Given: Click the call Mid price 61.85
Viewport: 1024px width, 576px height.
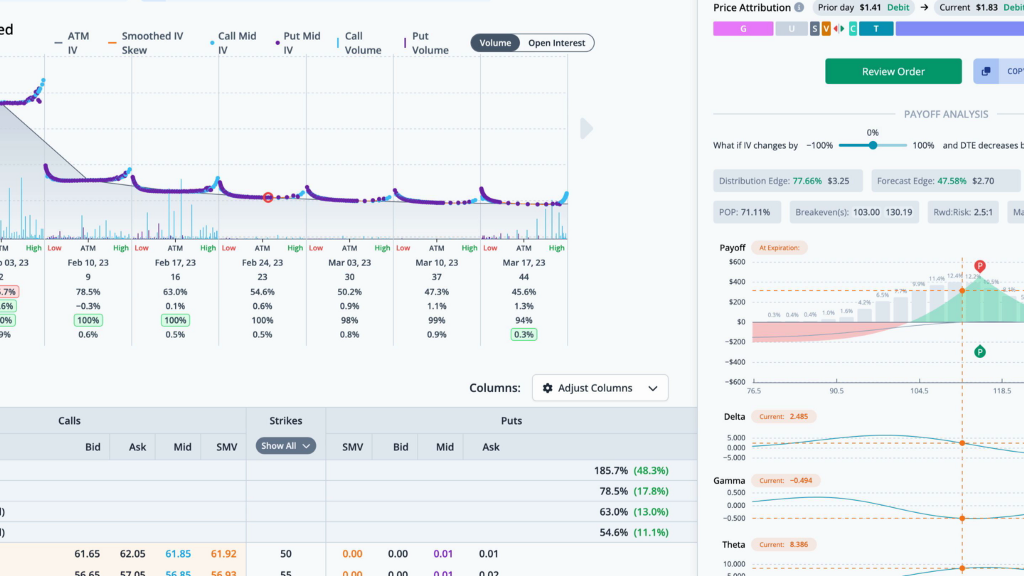Looking at the screenshot, I should (x=178, y=554).
